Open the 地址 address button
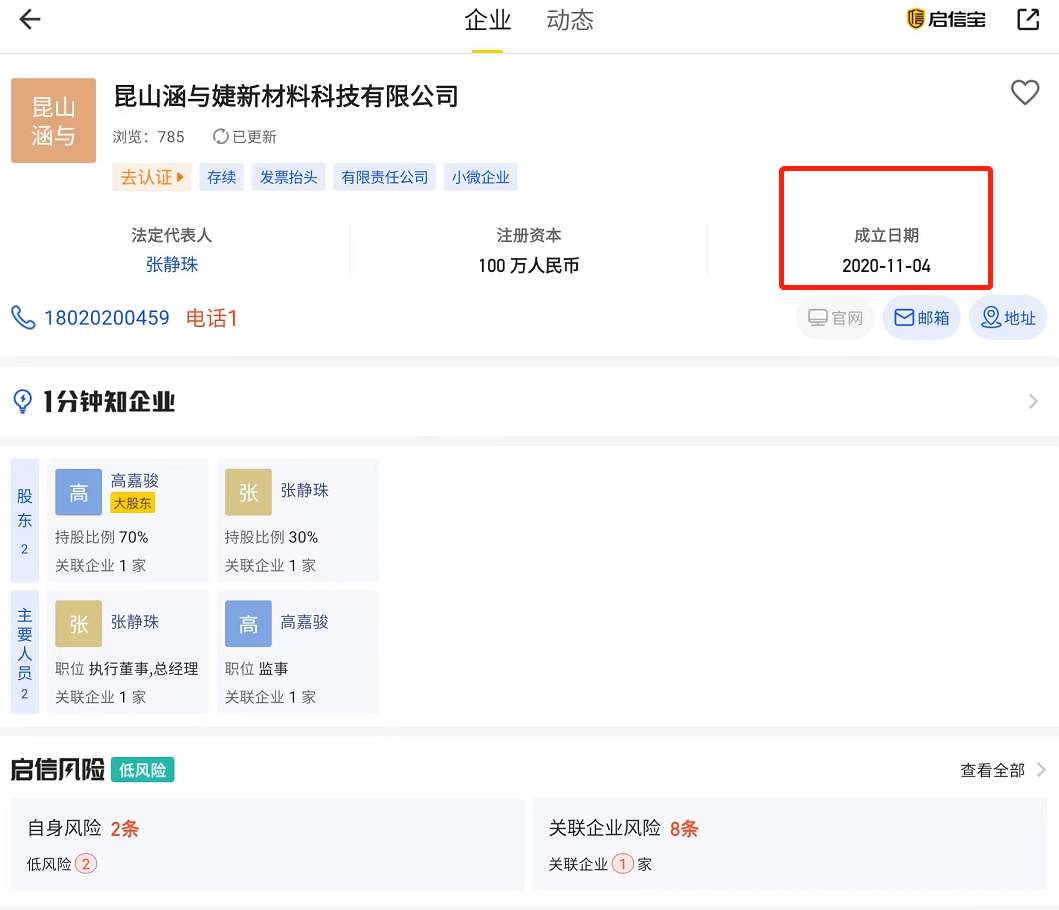 pyautogui.click(x=1008, y=318)
